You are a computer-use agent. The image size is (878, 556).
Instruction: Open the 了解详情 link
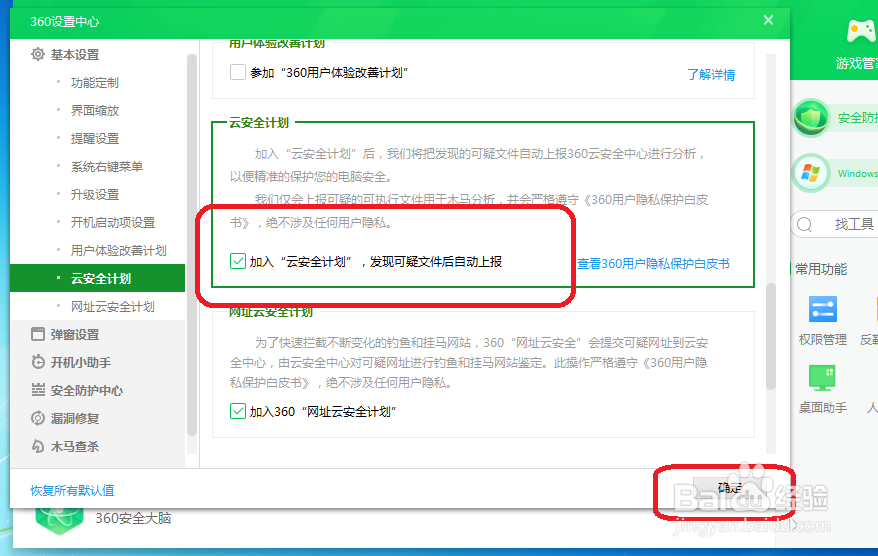pyautogui.click(x=711, y=74)
